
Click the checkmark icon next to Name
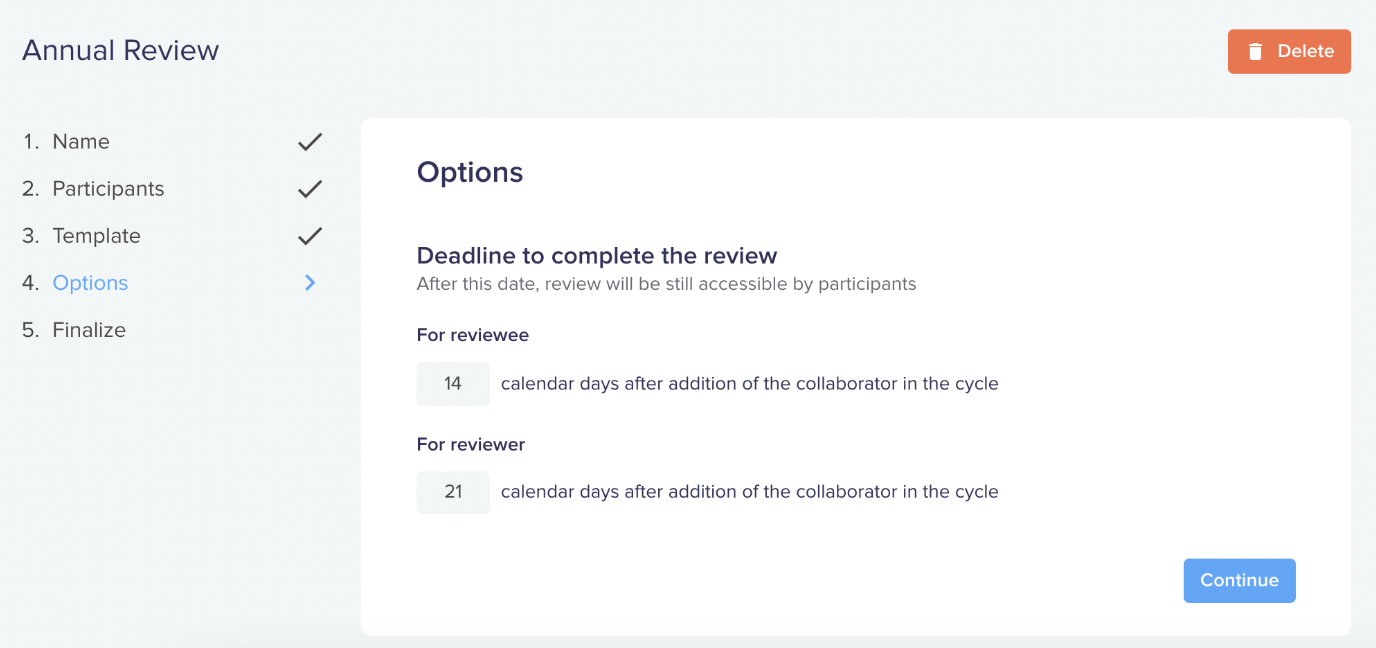pyautogui.click(x=310, y=142)
